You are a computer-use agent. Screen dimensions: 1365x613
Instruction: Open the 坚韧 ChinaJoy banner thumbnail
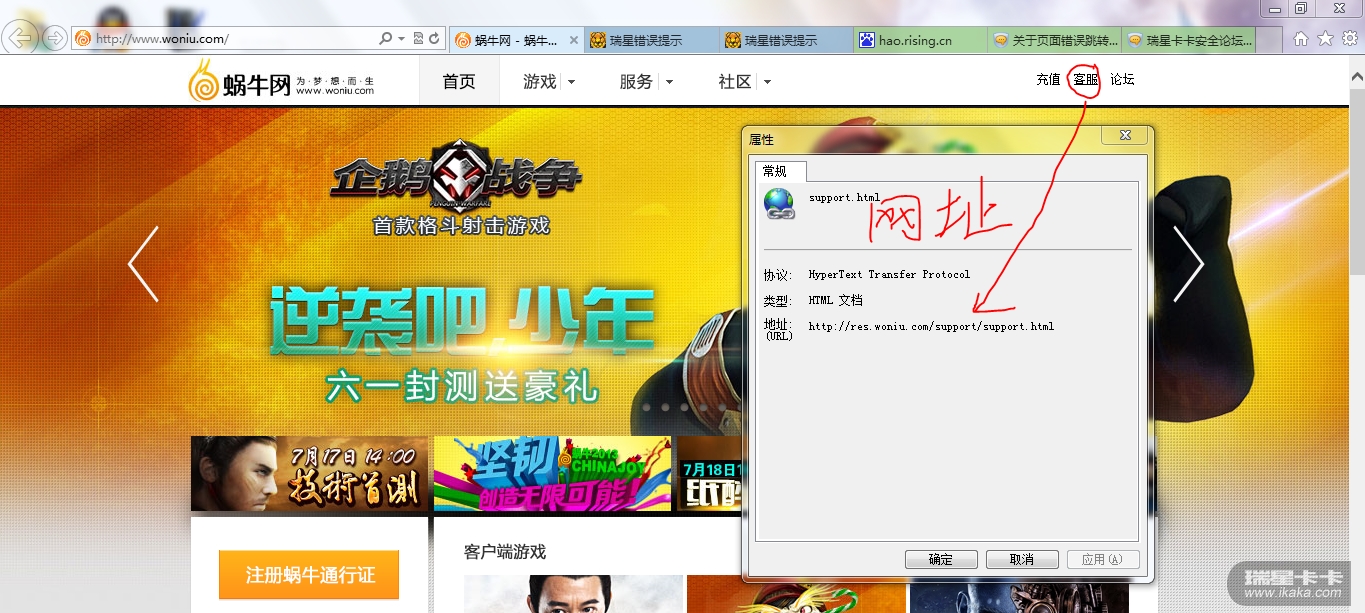point(552,473)
